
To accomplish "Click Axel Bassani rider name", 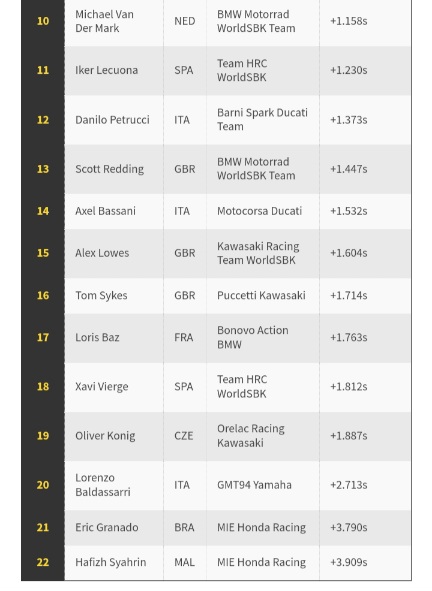I will 105,211.
